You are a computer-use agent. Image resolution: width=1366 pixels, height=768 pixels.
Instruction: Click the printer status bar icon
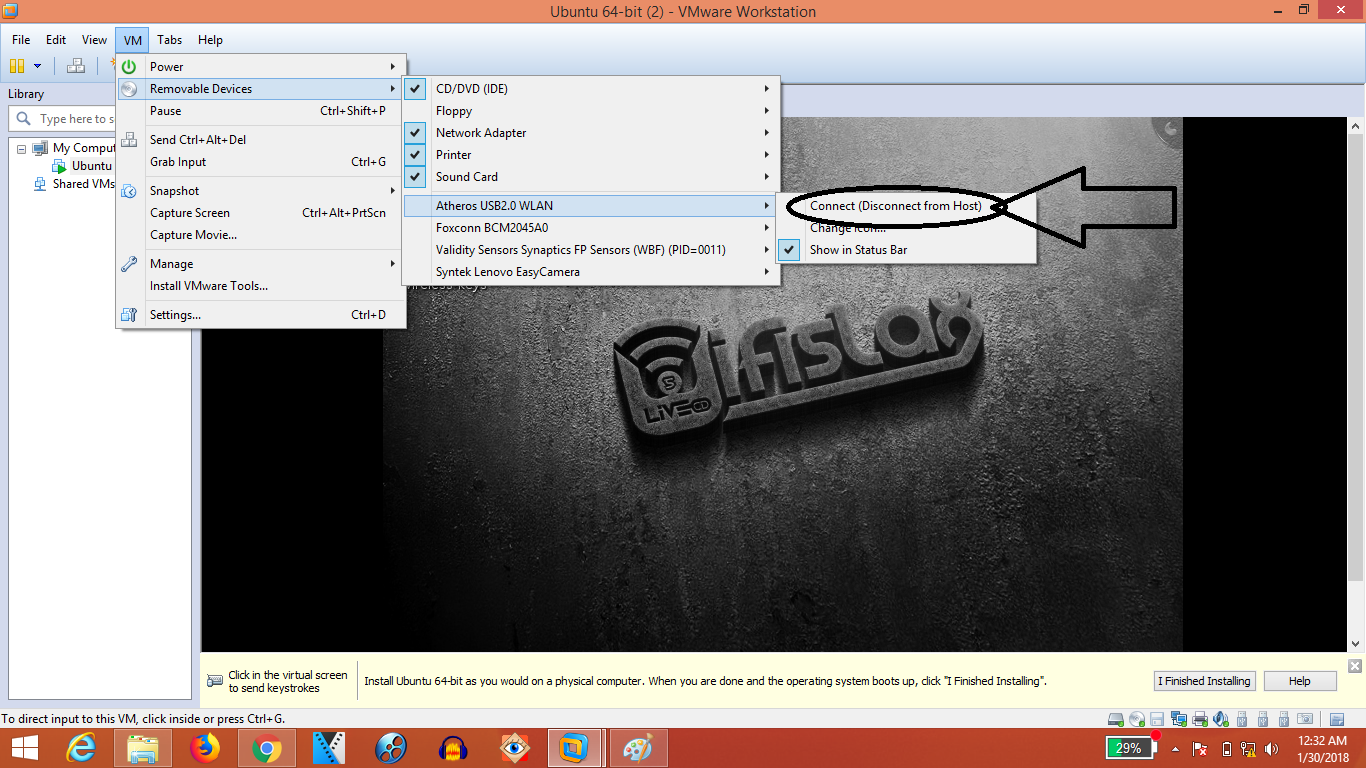[x=1198, y=719]
